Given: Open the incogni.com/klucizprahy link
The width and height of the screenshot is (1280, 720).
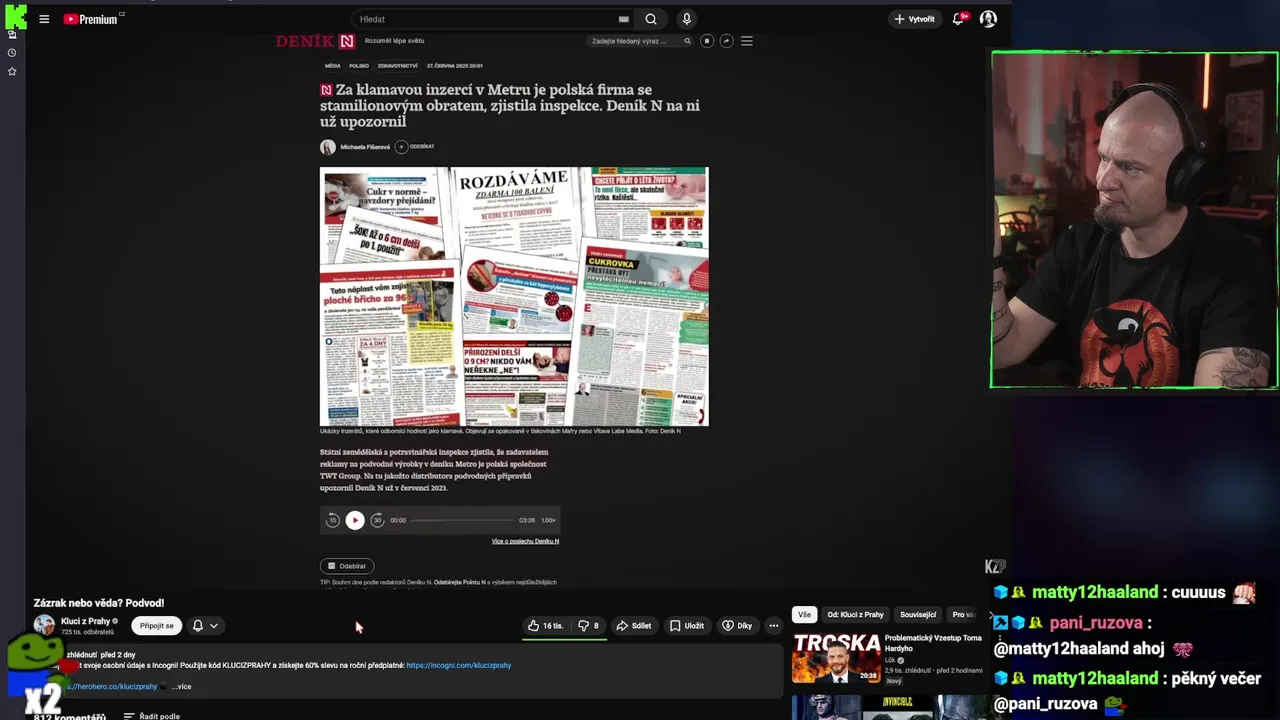Looking at the screenshot, I should (459, 665).
